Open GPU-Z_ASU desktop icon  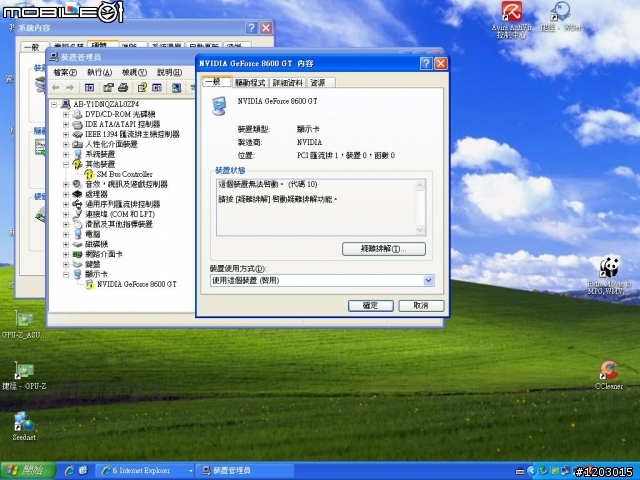point(24,324)
